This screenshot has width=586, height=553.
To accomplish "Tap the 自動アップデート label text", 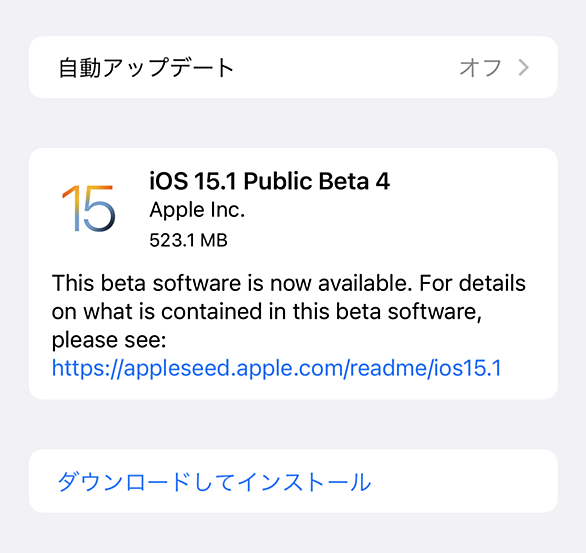I will click(146, 68).
